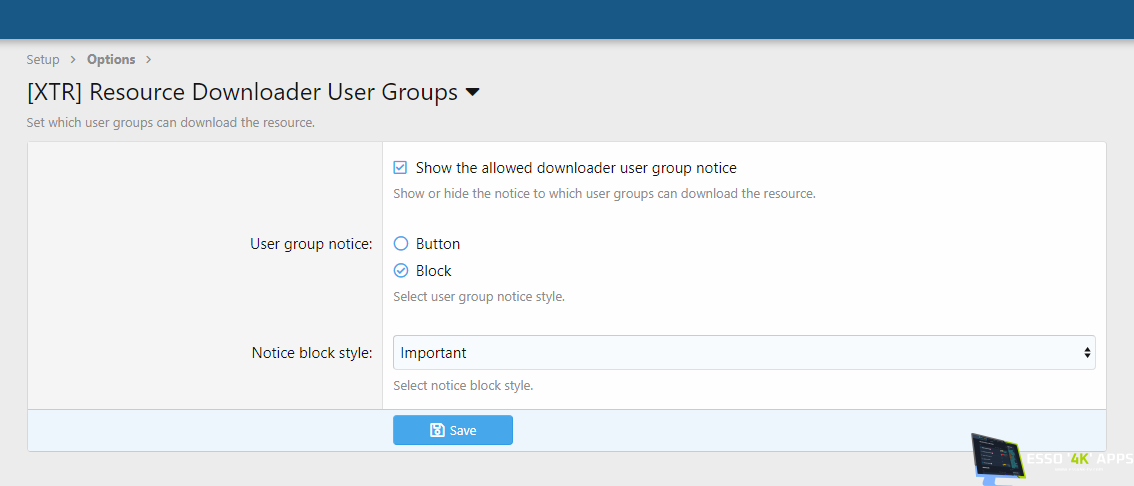Select the Block radio option

[x=401, y=271]
